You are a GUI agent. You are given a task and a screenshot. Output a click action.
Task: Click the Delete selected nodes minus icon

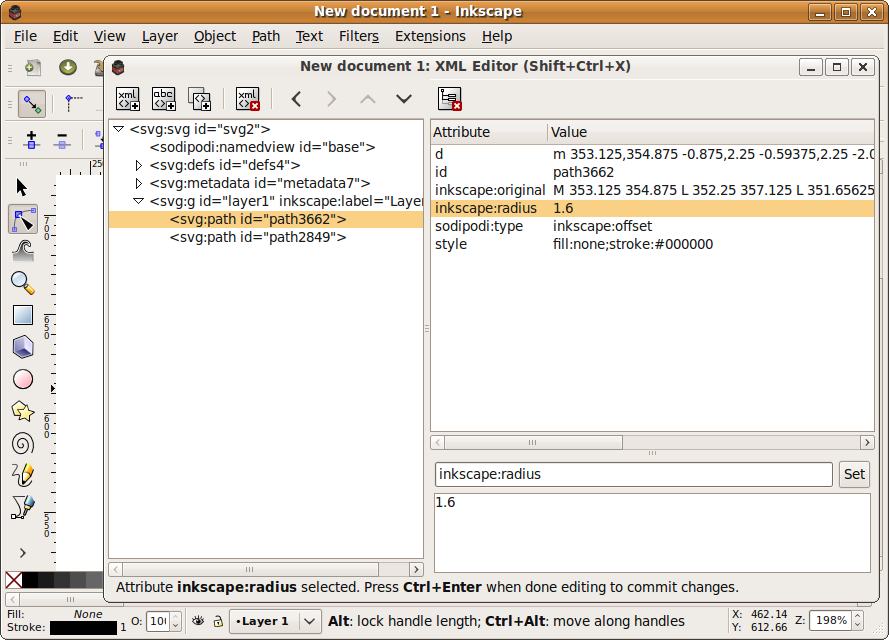(62, 139)
